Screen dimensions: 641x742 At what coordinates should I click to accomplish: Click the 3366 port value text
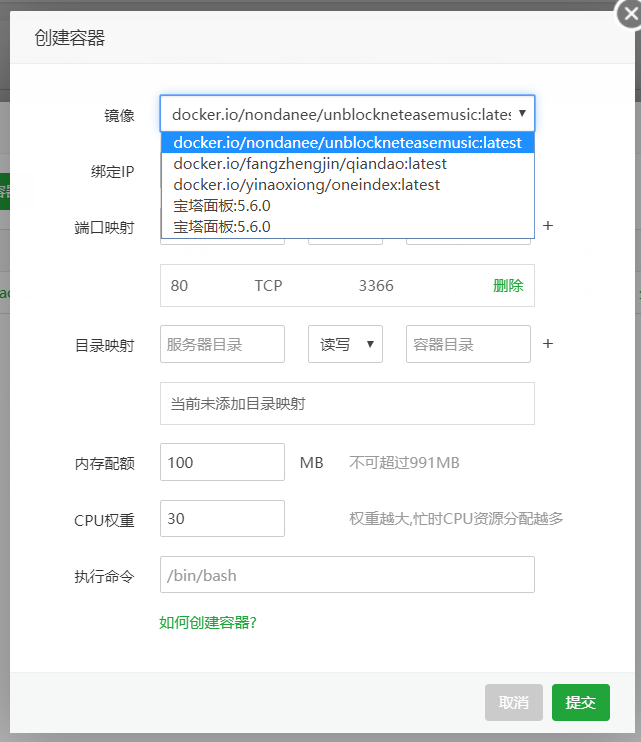tap(376, 285)
